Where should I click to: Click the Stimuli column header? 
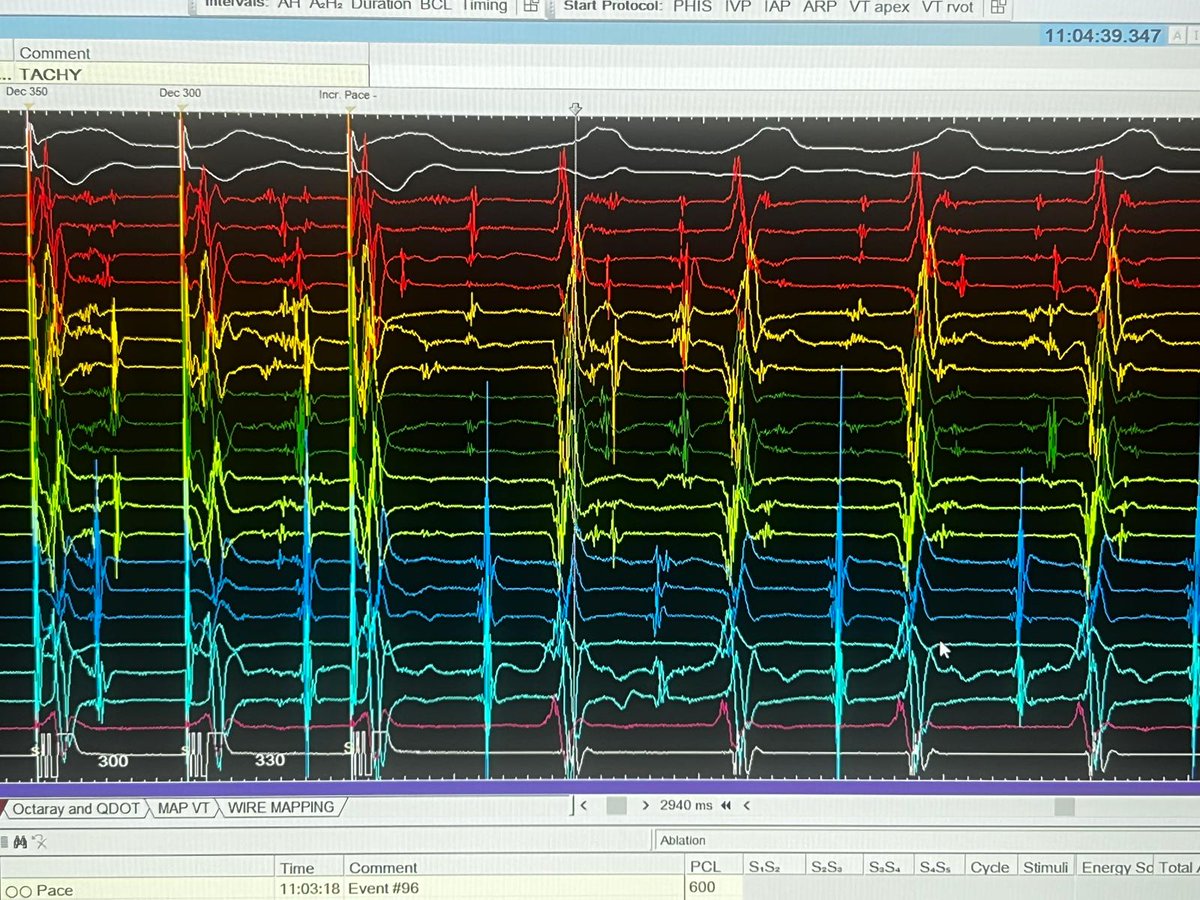[x=1045, y=867]
